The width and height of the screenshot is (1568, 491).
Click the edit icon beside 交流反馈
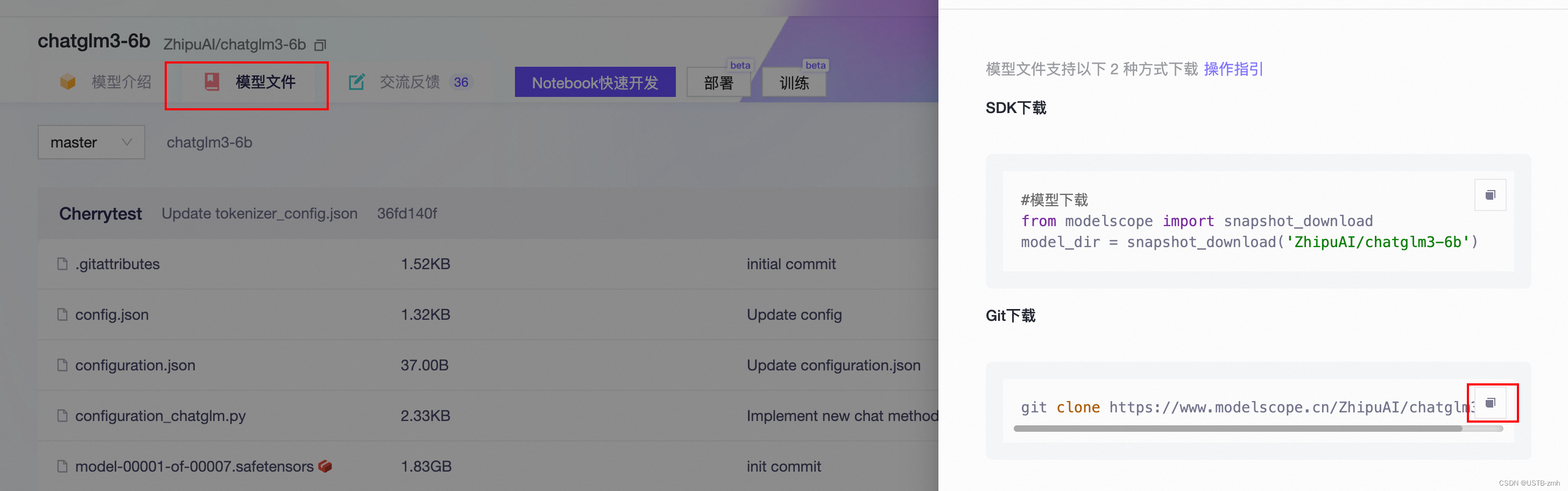[x=357, y=82]
